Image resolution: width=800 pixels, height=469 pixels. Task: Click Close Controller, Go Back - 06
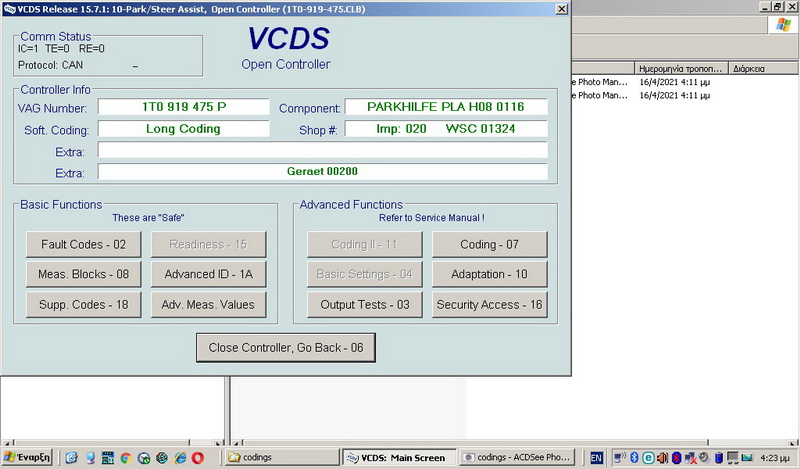point(286,348)
